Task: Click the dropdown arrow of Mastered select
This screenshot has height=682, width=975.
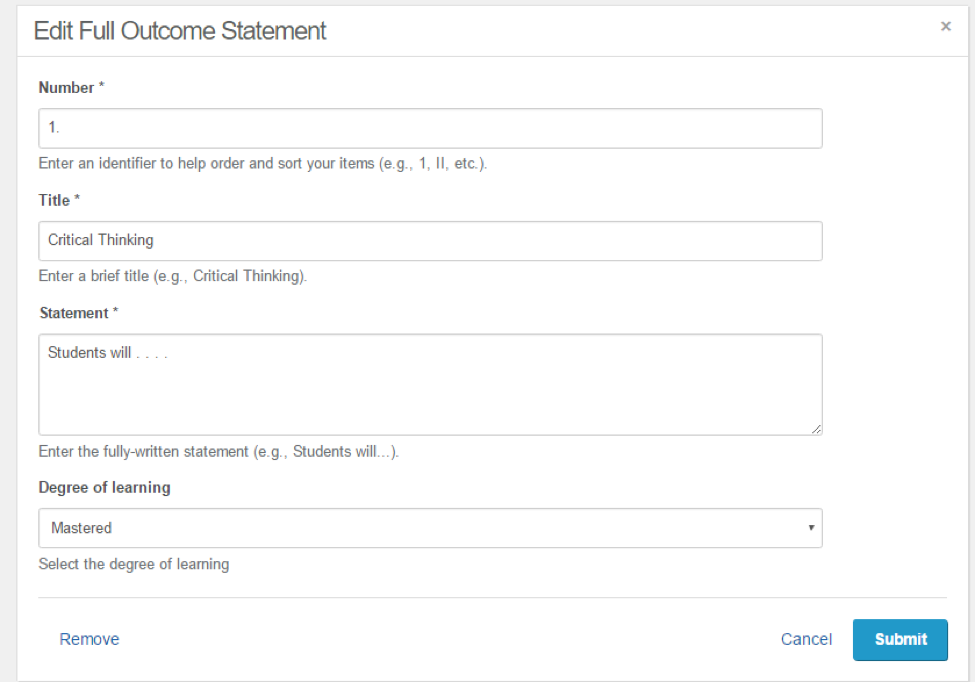Action: pos(811,528)
